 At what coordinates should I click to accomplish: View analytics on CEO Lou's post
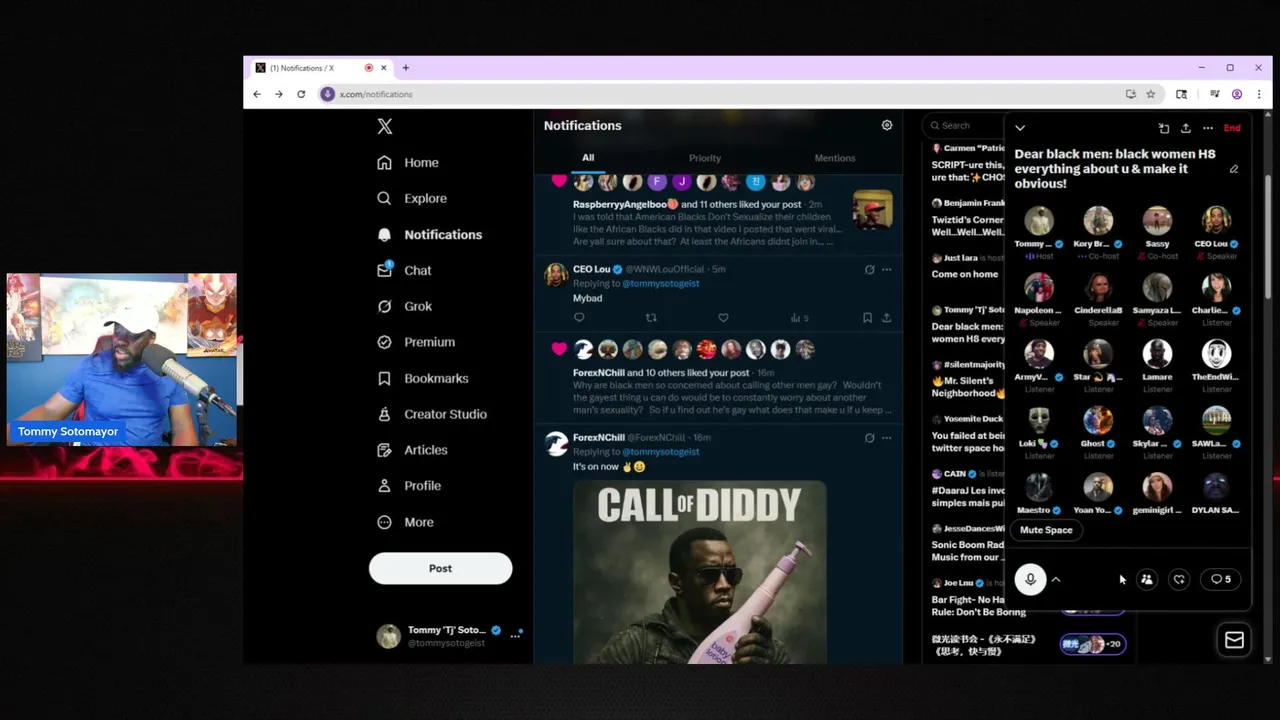[799, 318]
